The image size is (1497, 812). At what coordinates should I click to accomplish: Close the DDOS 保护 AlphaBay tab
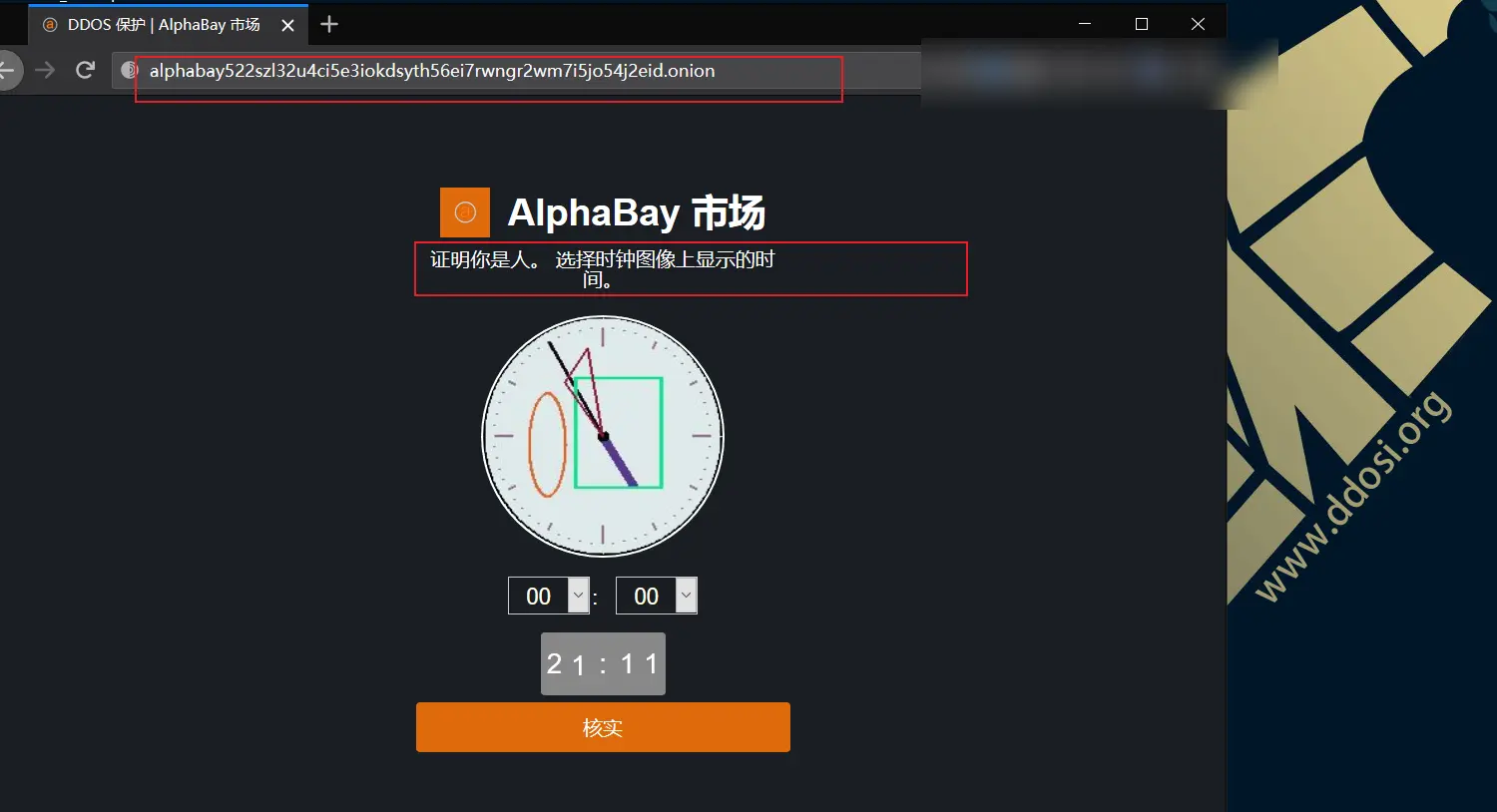pos(287,25)
